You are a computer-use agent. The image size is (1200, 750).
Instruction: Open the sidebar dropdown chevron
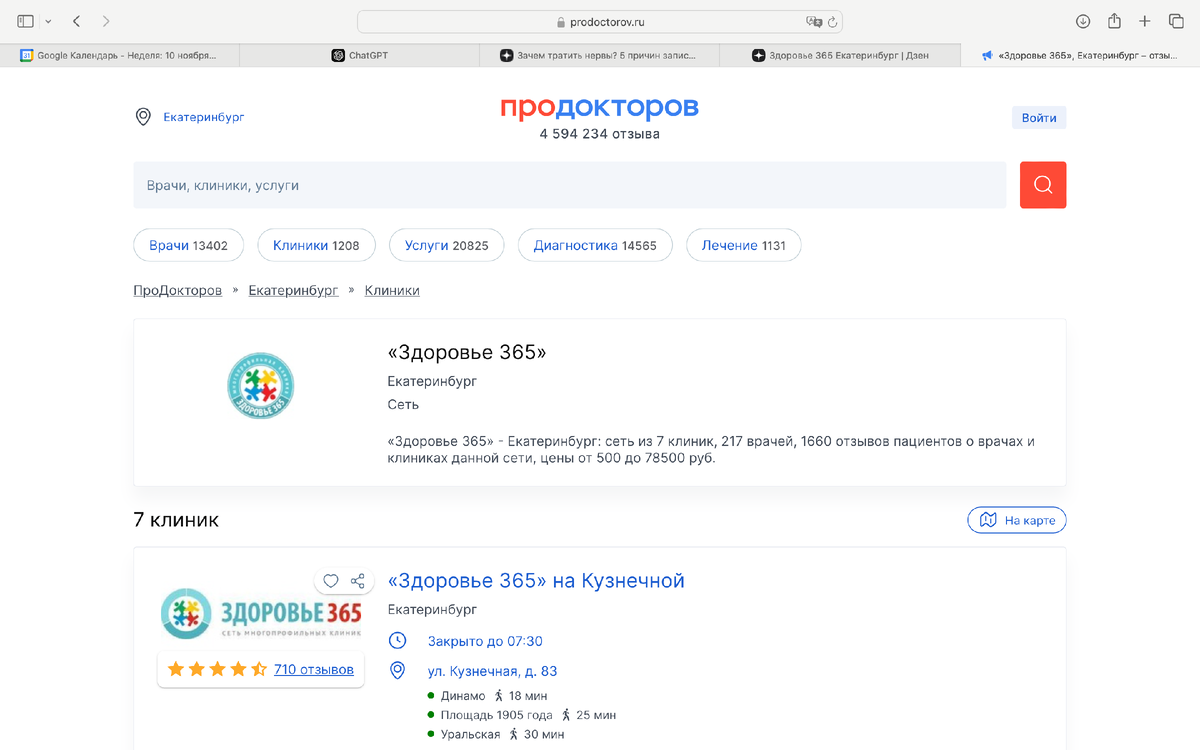click(x=46, y=20)
